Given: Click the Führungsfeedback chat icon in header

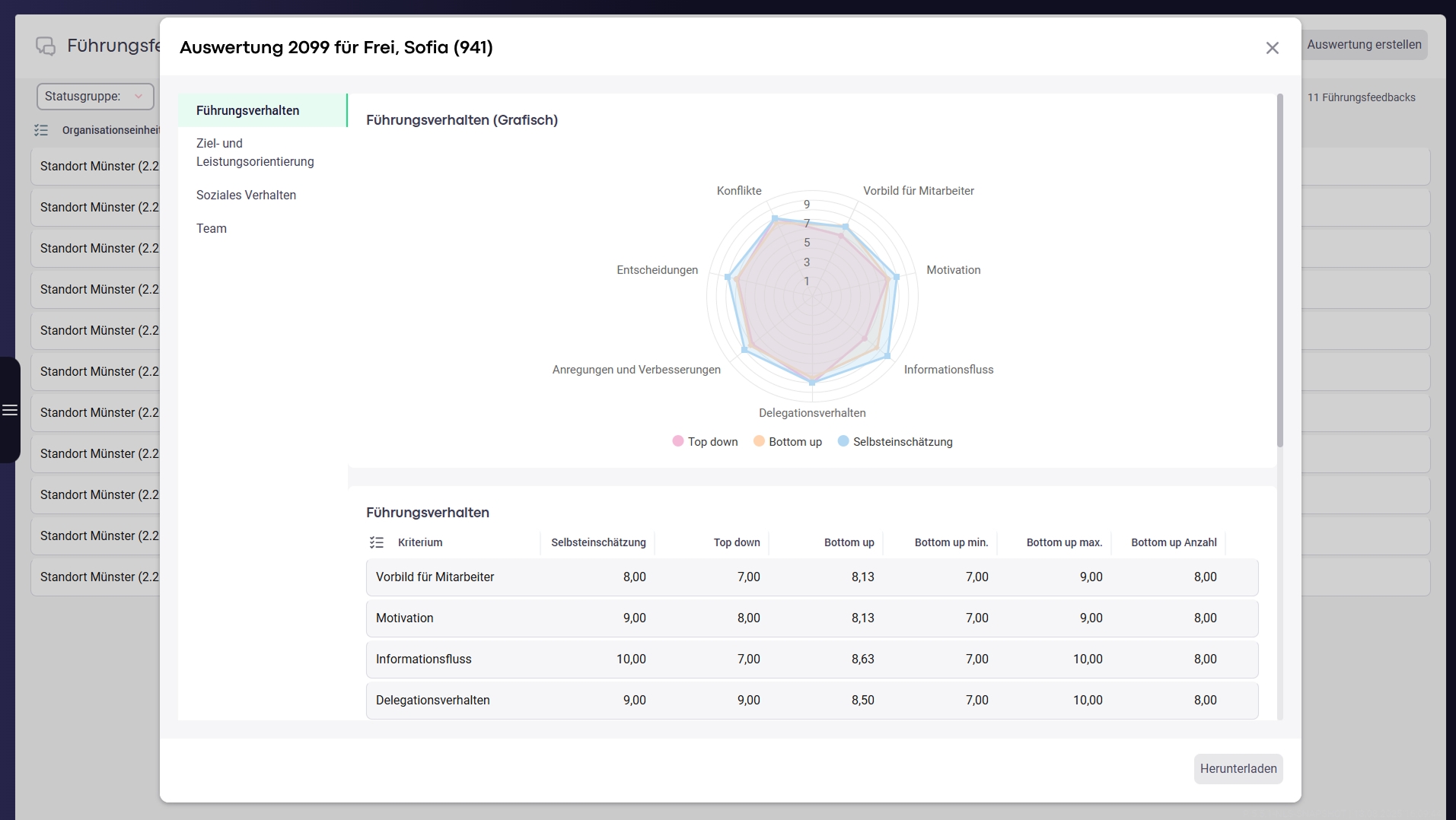Looking at the screenshot, I should (46, 46).
